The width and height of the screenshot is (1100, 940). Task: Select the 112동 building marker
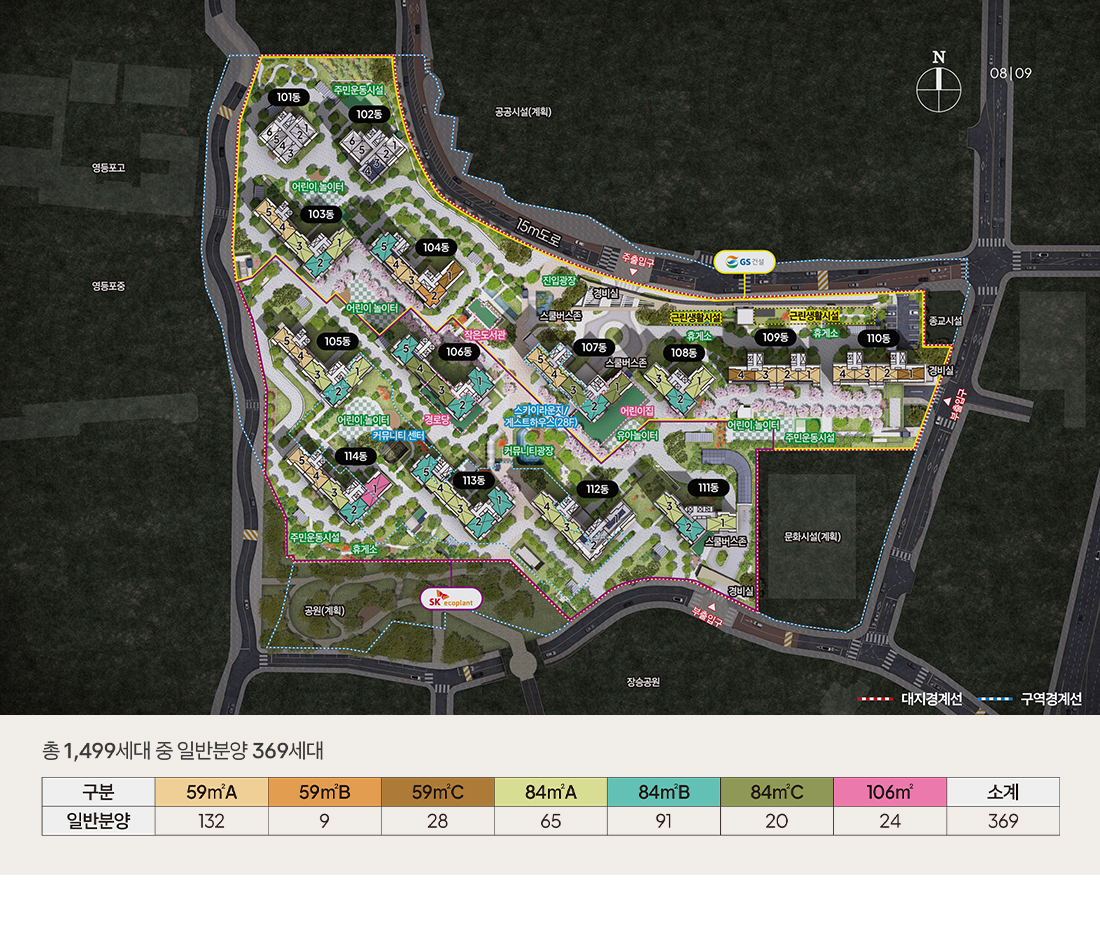point(597,489)
